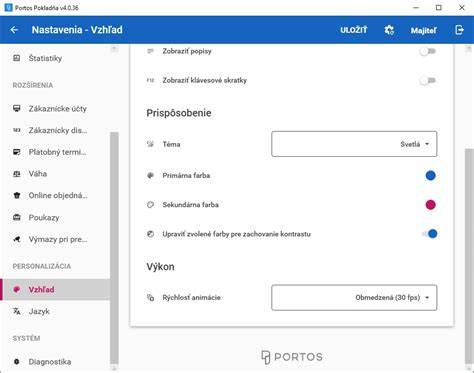Switch to the Jazyk settings page

click(x=55, y=311)
